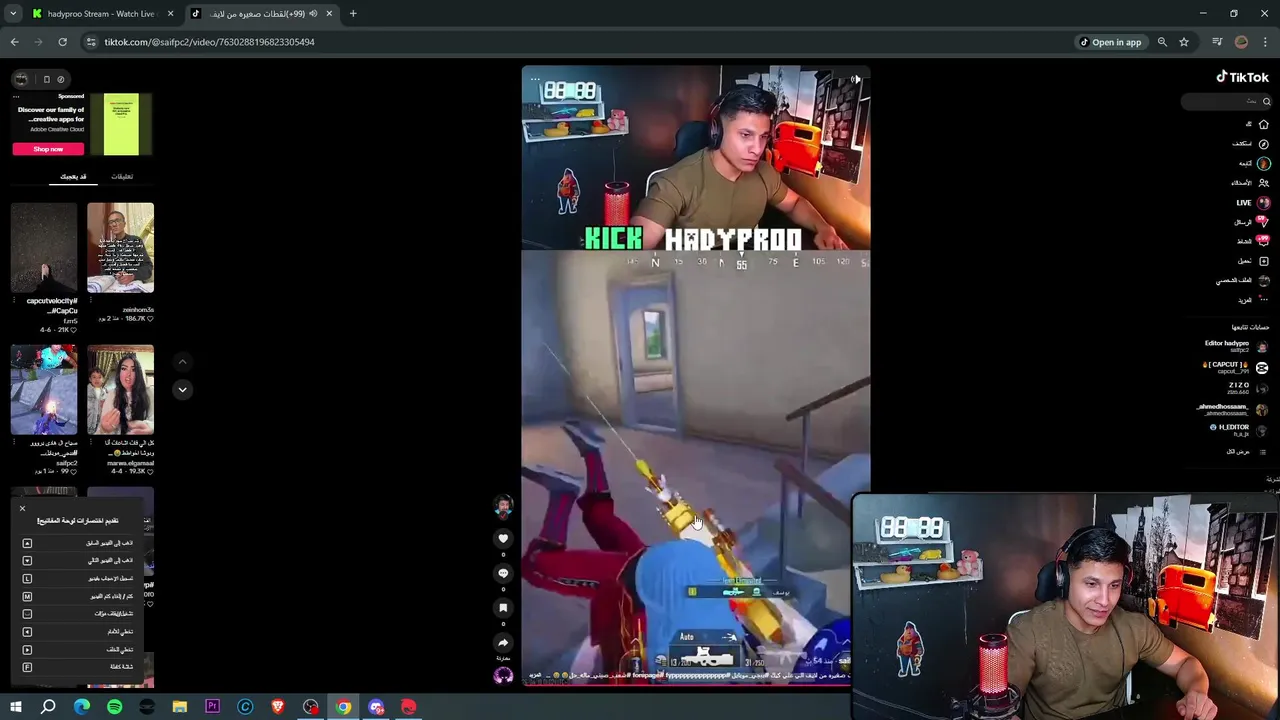
Task: Go back in the browser
Action: coord(14,42)
